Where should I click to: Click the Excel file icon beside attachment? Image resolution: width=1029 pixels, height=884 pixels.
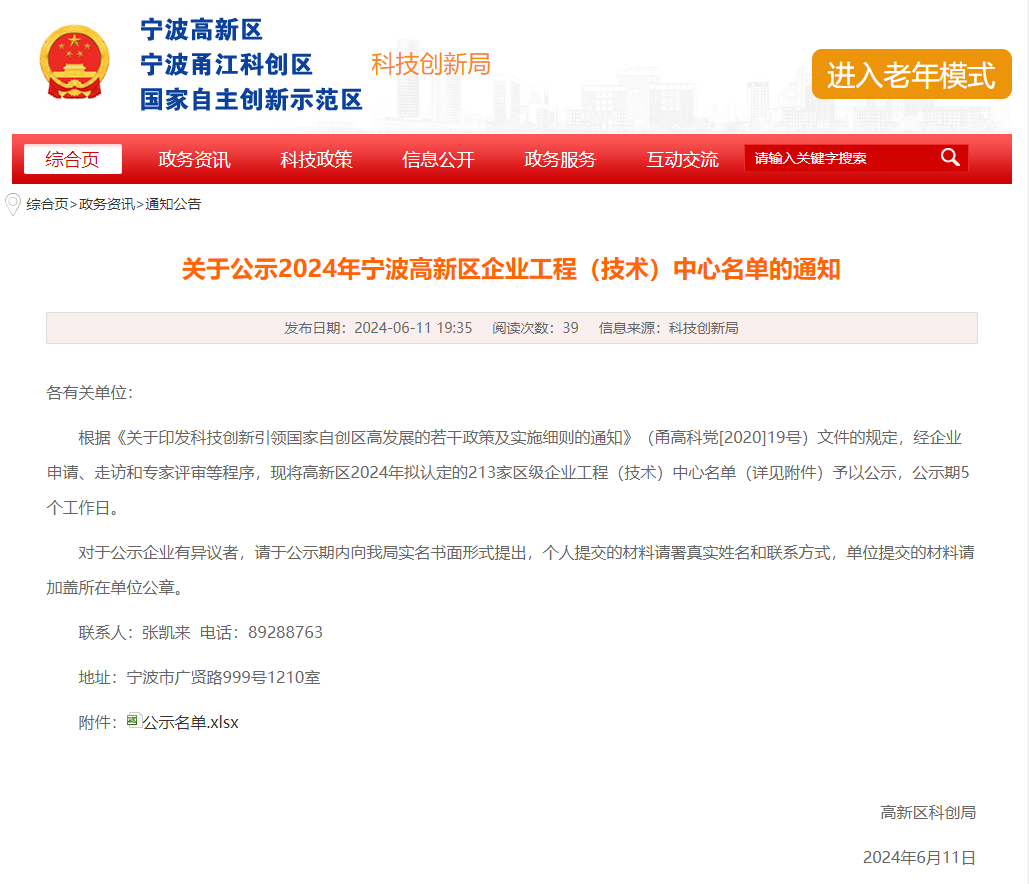click(133, 721)
